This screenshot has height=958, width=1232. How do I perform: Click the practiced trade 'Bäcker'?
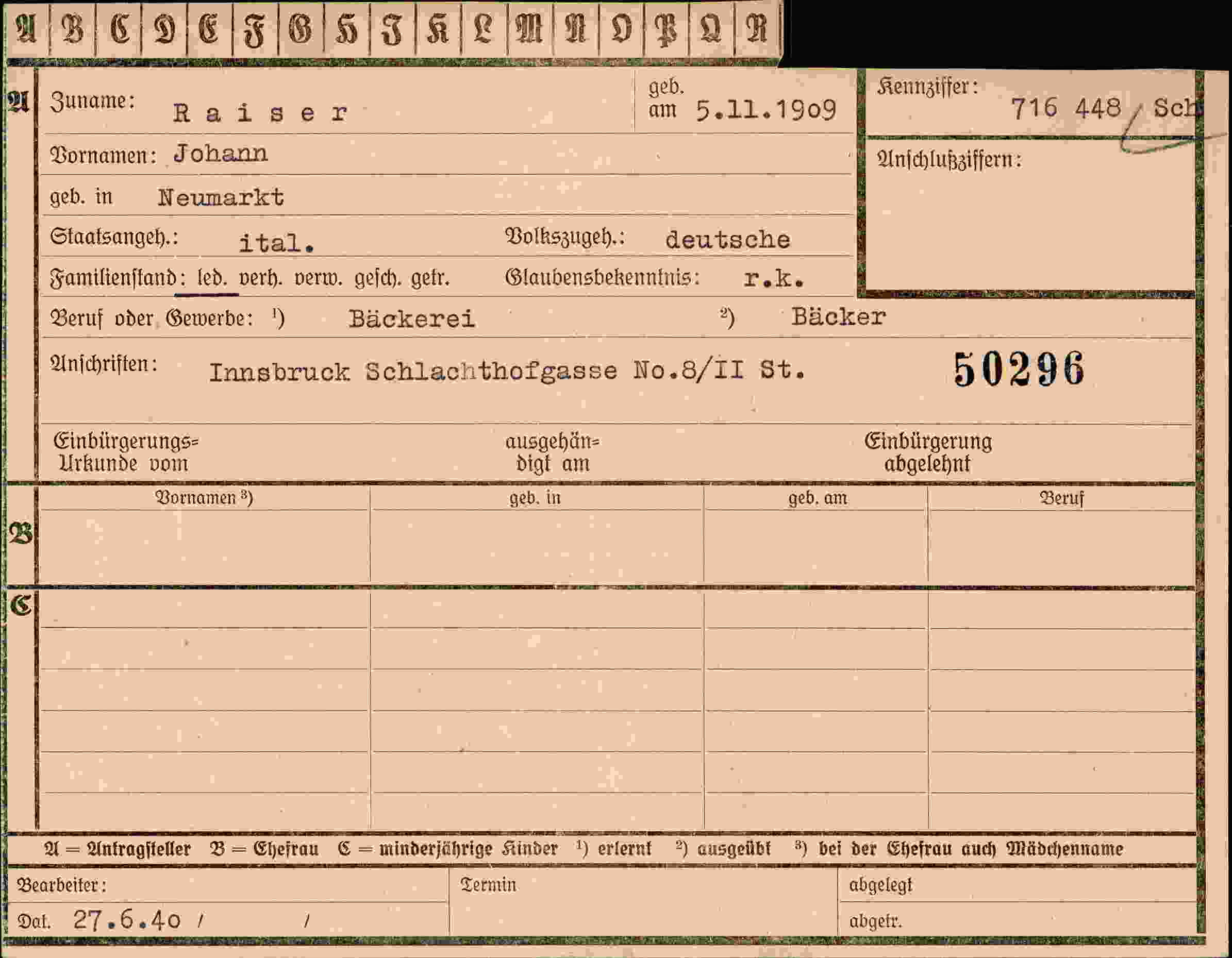point(838,317)
